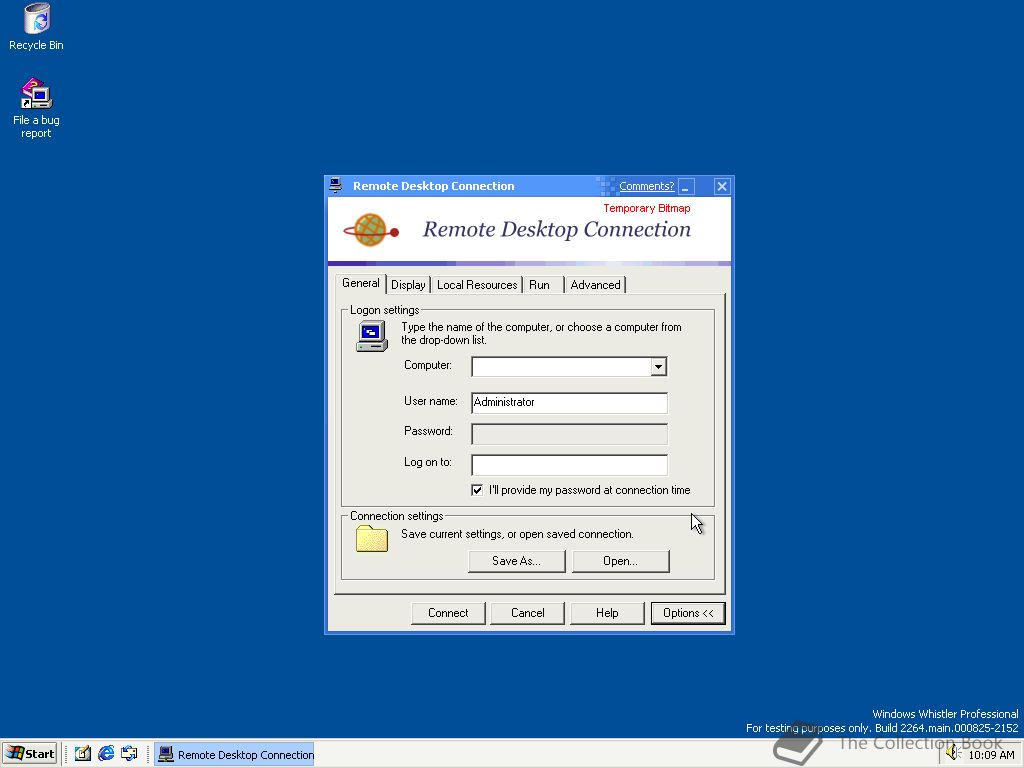The width and height of the screenshot is (1024, 768).
Task: Click the Remote Desktop title bar icon
Action: pyautogui.click(x=336, y=185)
